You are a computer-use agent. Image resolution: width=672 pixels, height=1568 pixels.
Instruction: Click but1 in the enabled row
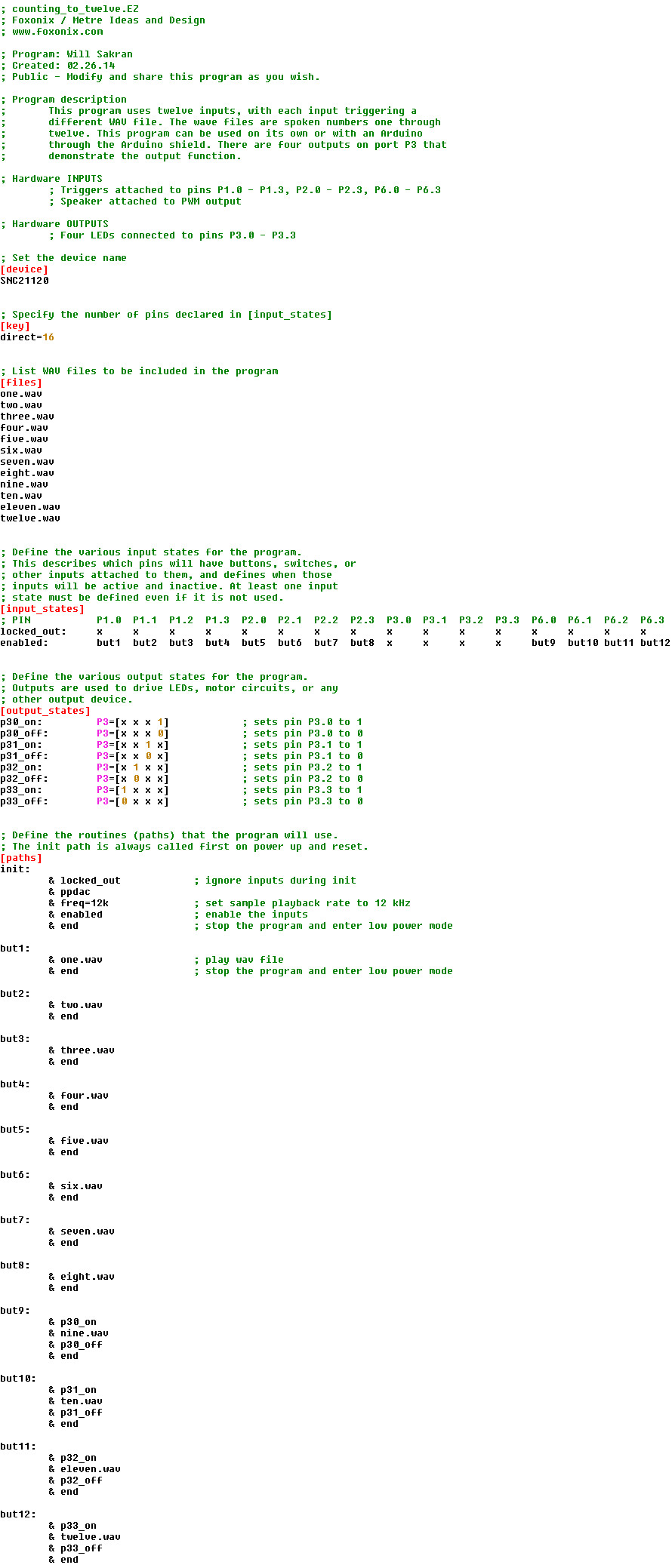click(109, 643)
